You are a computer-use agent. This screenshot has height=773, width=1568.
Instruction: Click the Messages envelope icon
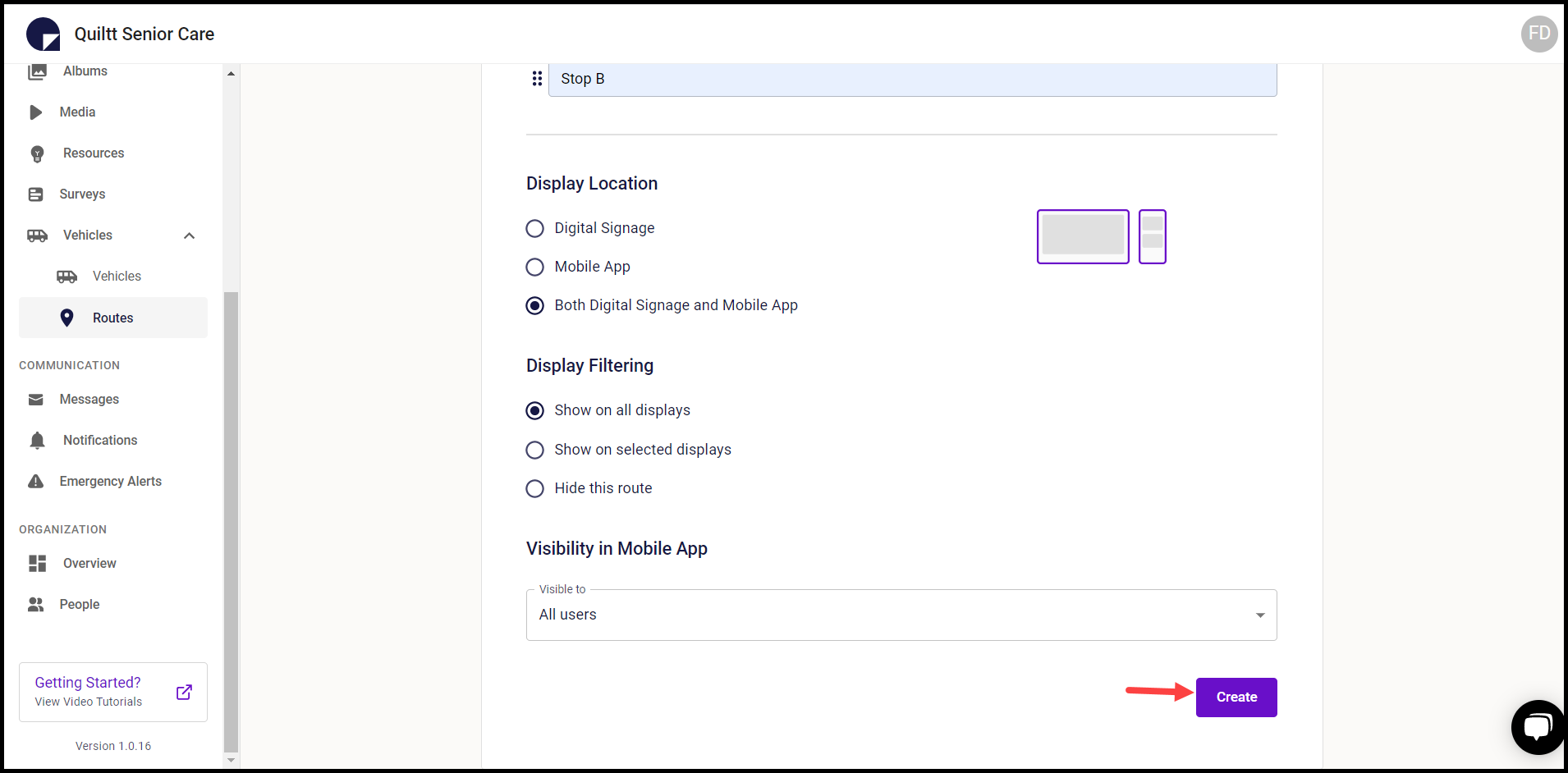[36, 400]
